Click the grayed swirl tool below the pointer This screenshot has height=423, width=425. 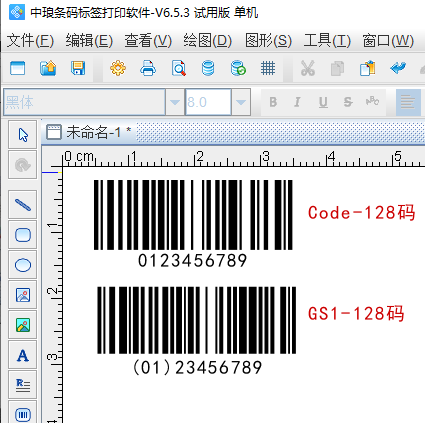(23, 165)
